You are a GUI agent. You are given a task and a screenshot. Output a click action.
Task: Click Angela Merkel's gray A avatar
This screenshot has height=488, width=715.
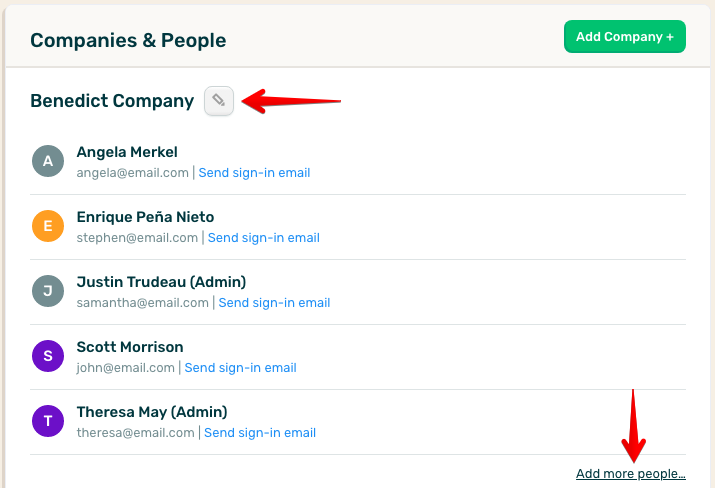pyautogui.click(x=48, y=161)
